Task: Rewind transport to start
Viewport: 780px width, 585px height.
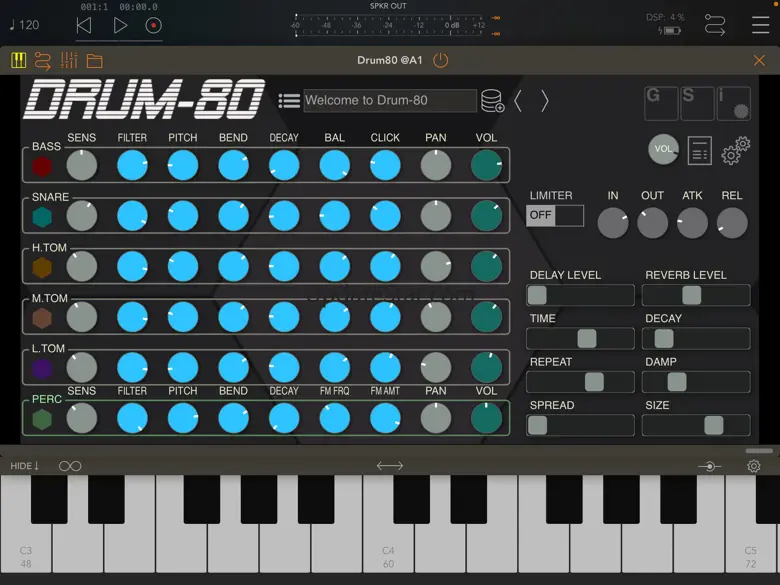Action: click(x=84, y=25)
